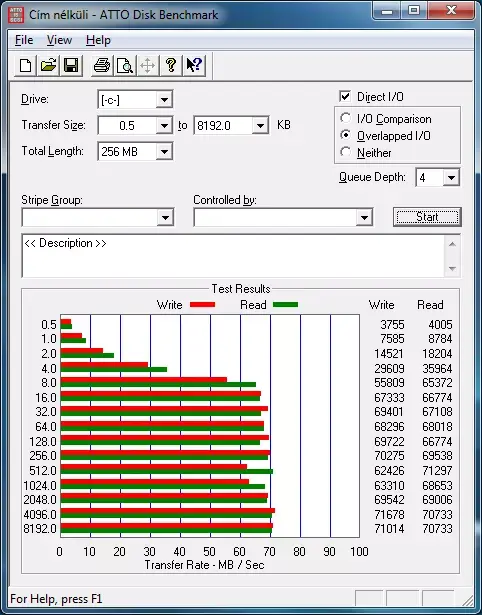Viewport: 482px width, 615px height.
Task: Expand the Controlled by dropdown
Action: point(364,217)
